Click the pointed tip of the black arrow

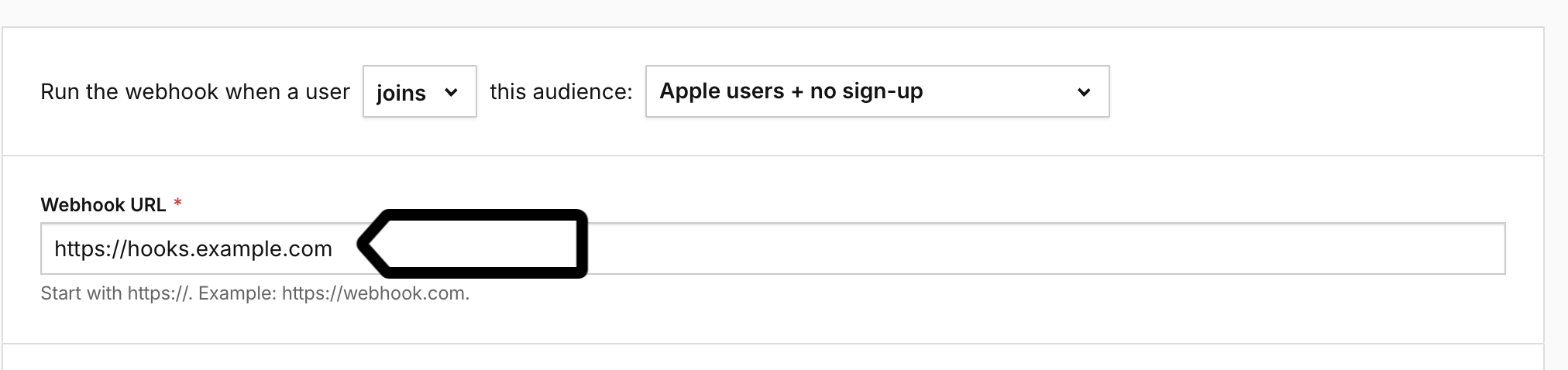tap(363, 244)
